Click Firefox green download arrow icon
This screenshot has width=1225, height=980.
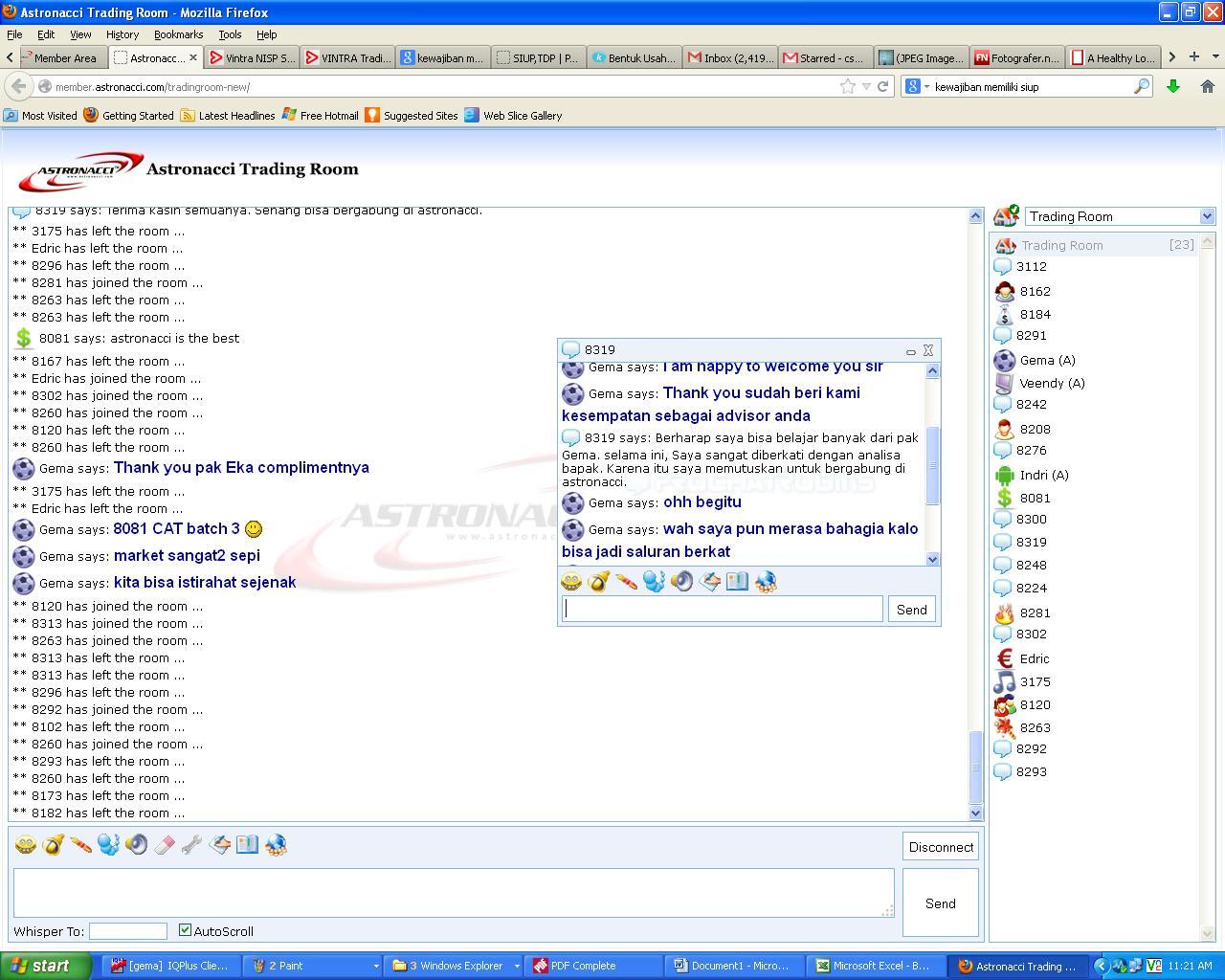point(1173,86)
